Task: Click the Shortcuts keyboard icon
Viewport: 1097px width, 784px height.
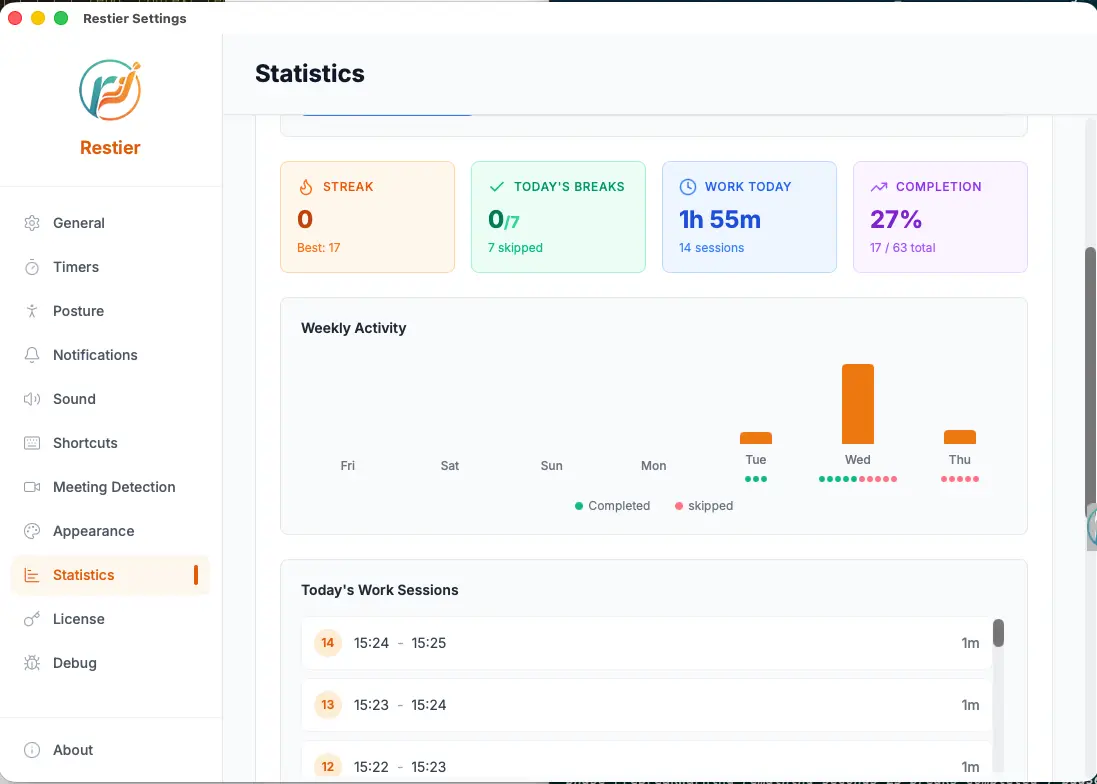Action: [x=32, y=443]
